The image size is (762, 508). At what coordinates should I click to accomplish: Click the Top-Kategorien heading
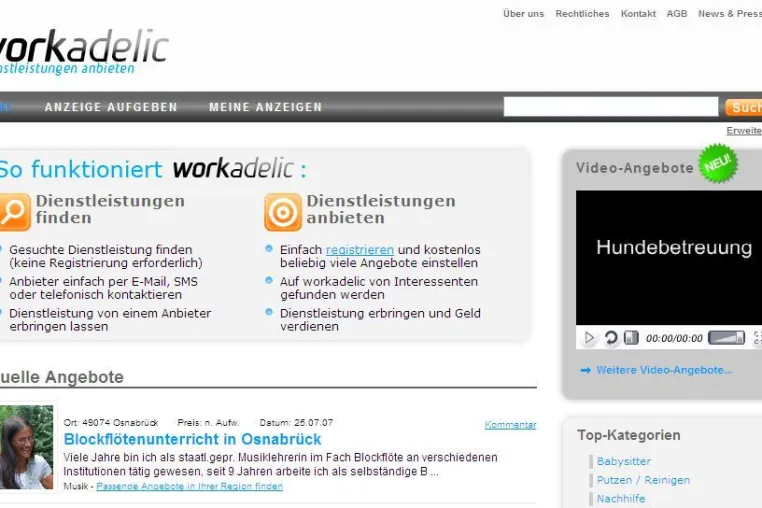(629, 435)
